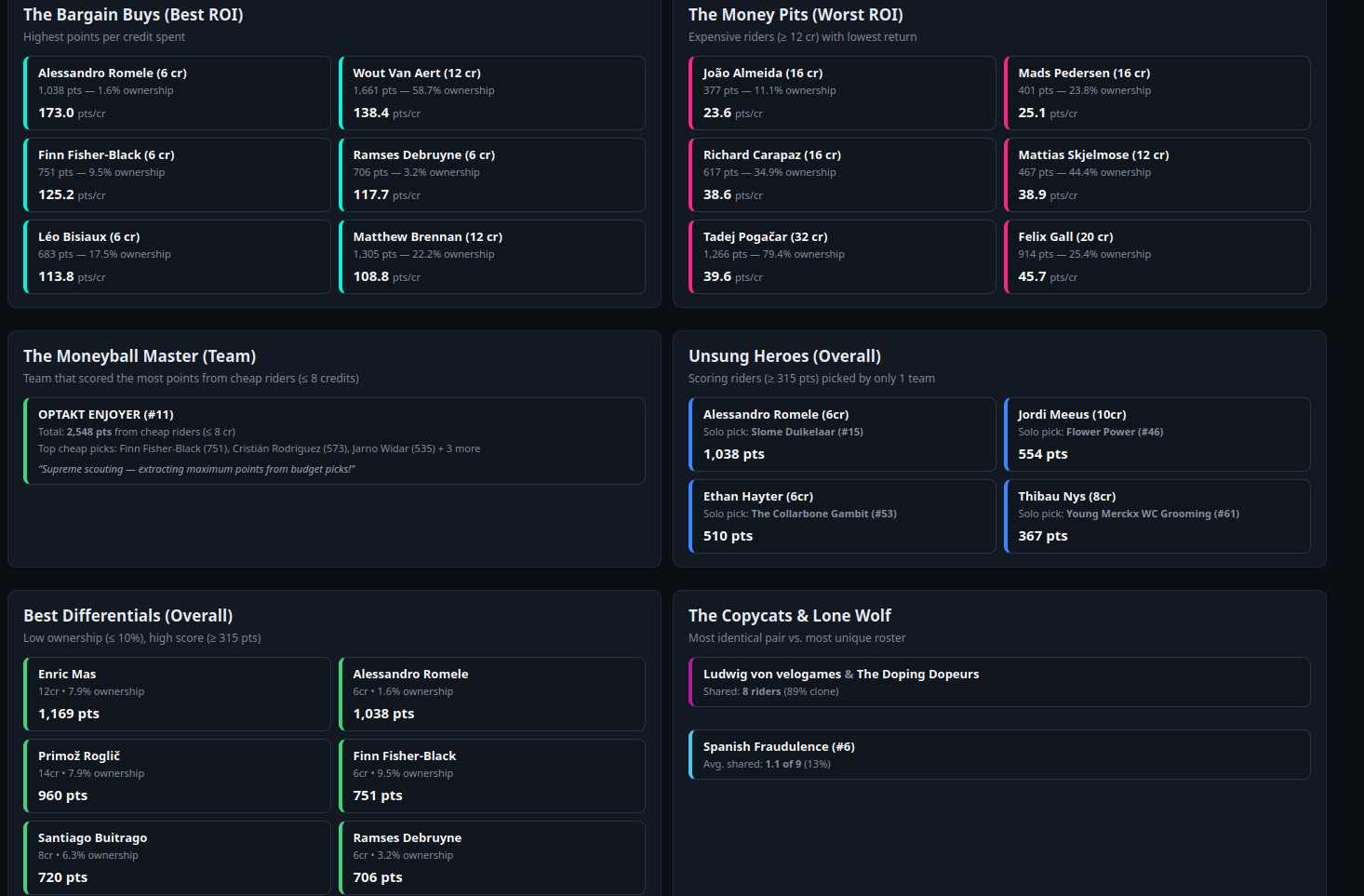Select the Wout Van Aert card
The height and width of the screenshot is (896, 1364).
[492, 93]
